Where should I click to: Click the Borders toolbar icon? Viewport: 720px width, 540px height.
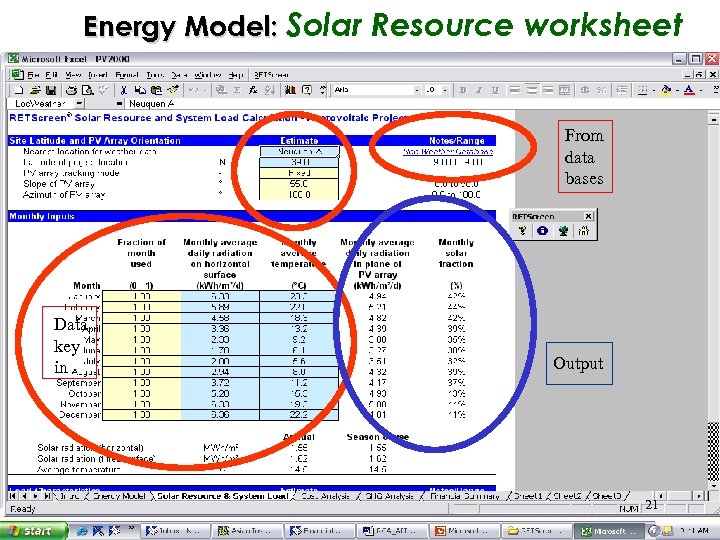coord(642,90)
